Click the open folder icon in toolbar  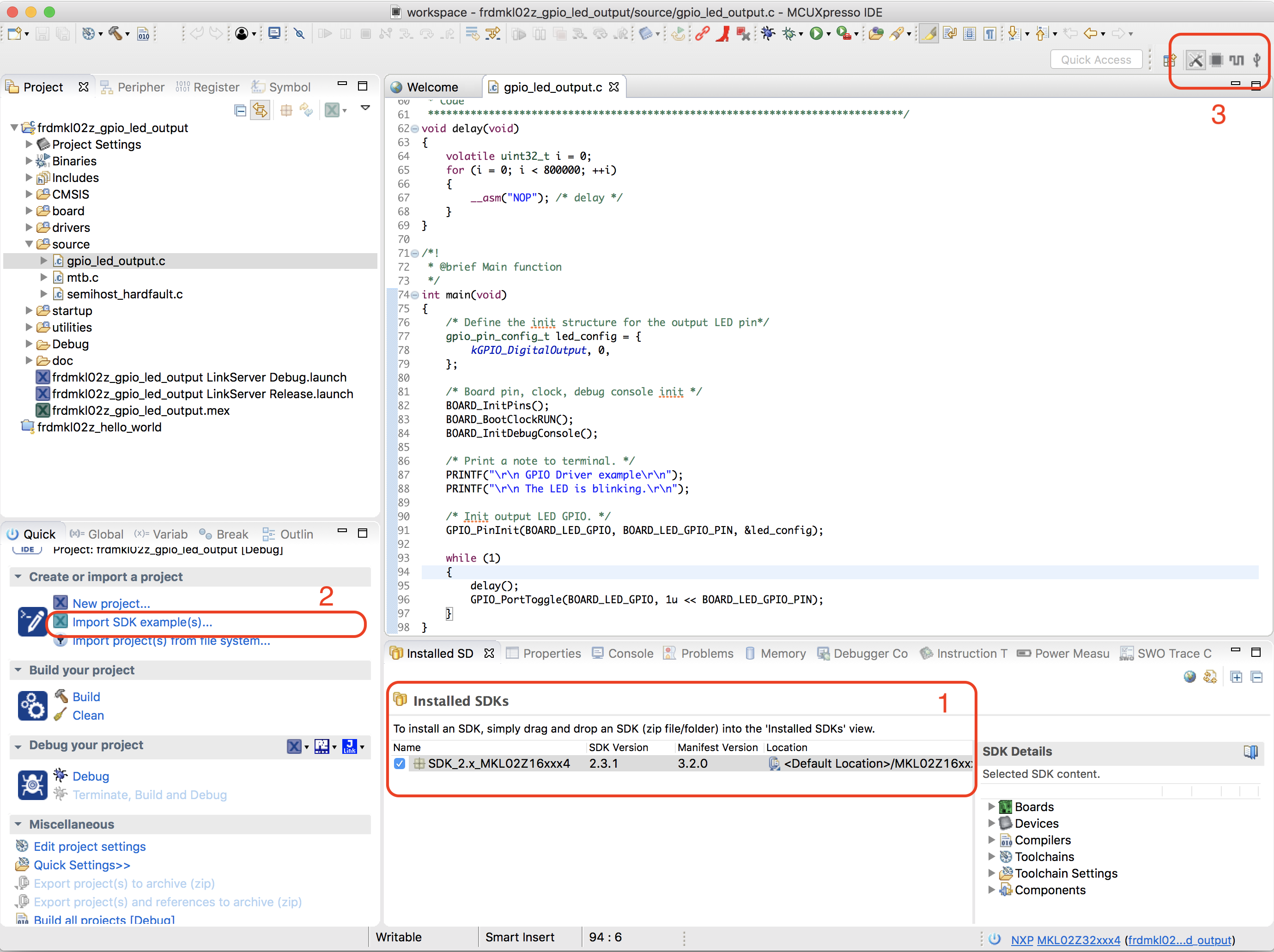(x=876, y=33)
